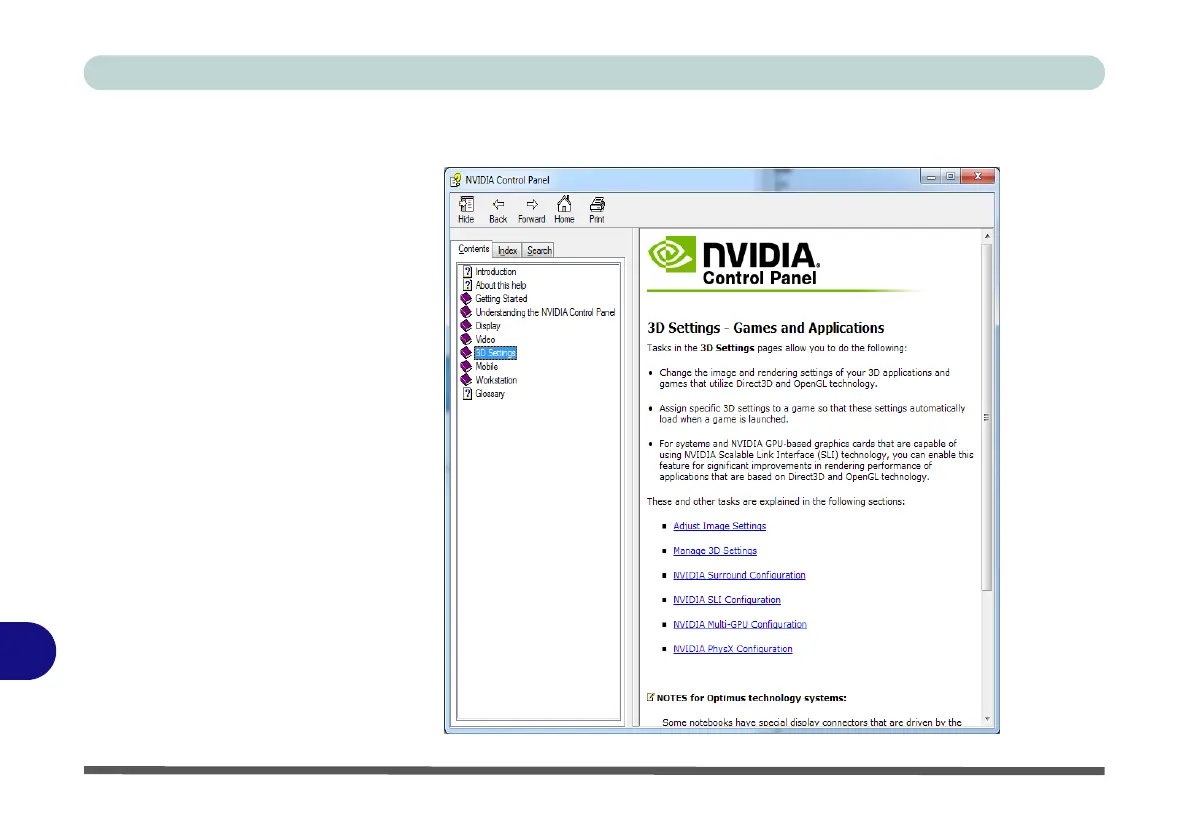1190x838 pixels.
Task: Expand the 3D Settings book icon
Action: (466, 353)
